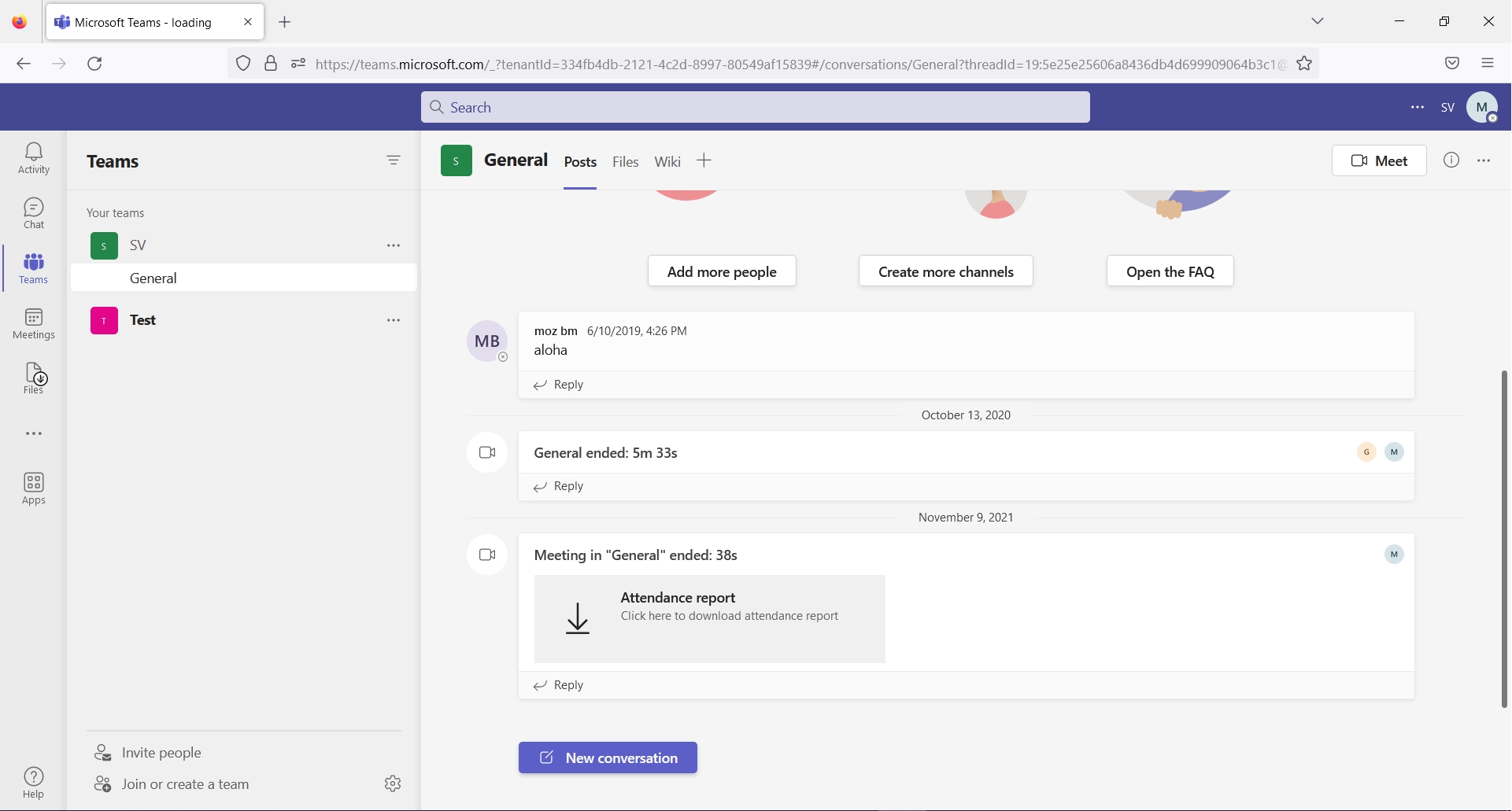Click the Open the FAQ button
Screen dimensions: 1512x811
click(x=1170, y=271)
